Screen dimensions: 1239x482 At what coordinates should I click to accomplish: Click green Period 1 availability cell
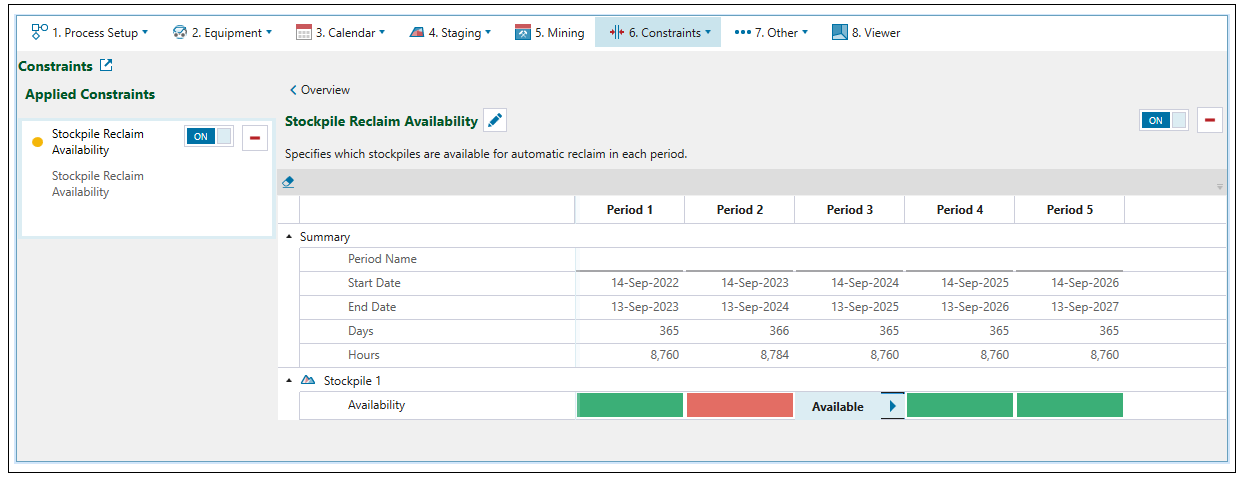point(630,406)
